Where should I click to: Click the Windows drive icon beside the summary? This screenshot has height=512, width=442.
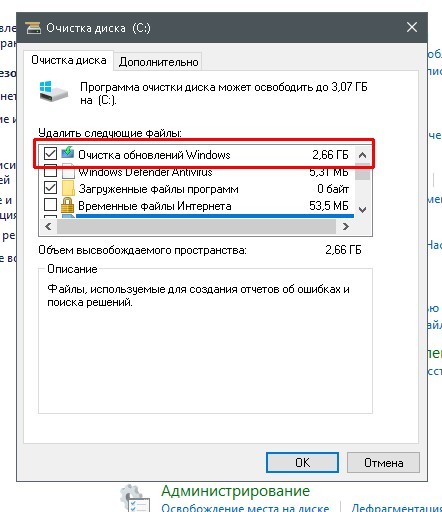point(53,91)
